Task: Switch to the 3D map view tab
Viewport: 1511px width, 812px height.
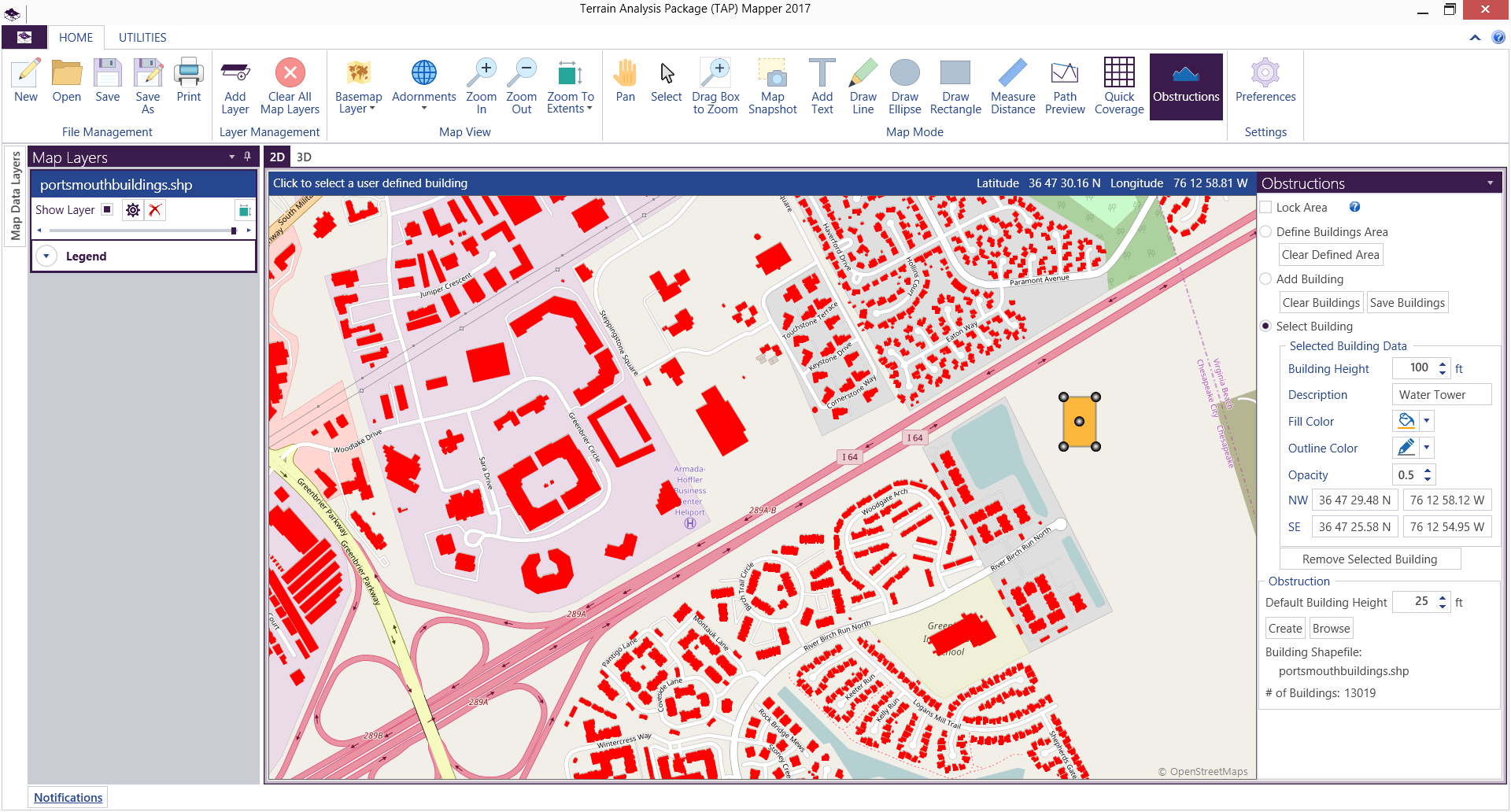Action: tap(304, 157)
